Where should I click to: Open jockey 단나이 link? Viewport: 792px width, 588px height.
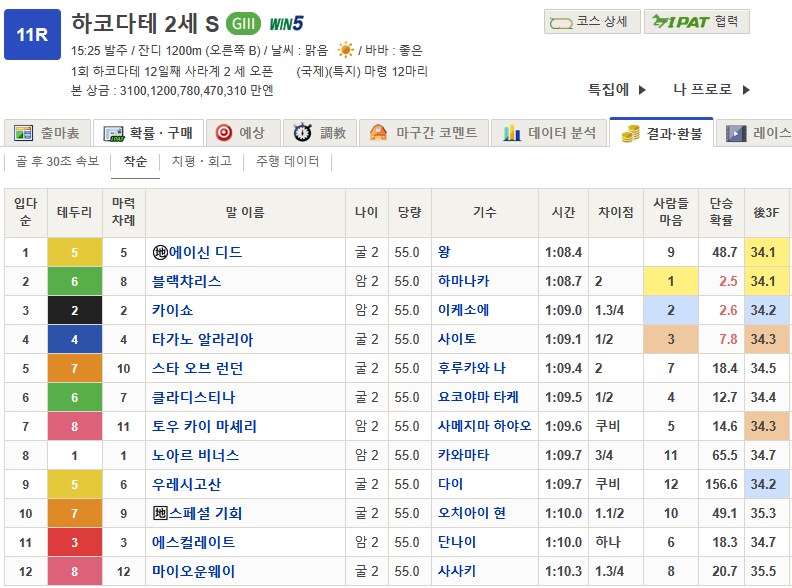point(457,543)
